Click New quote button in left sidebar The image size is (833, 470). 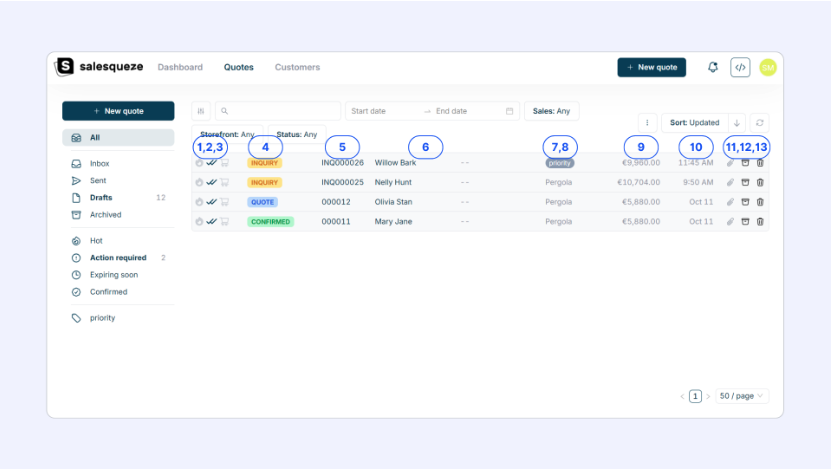[x=118, y=111]
